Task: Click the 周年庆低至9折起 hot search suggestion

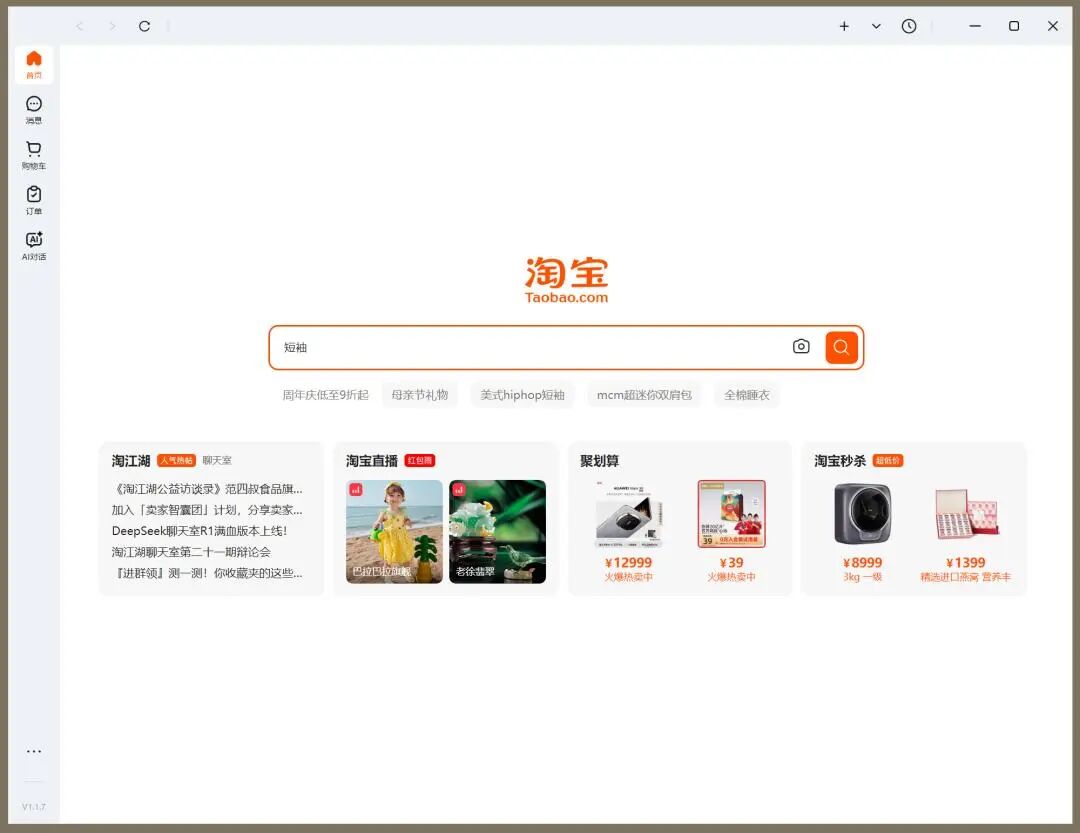Action: coord(326,394)
